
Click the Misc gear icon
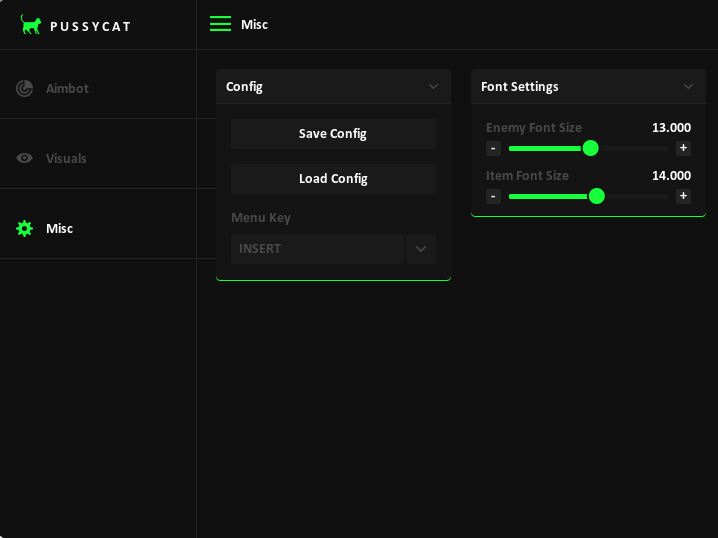25,229
